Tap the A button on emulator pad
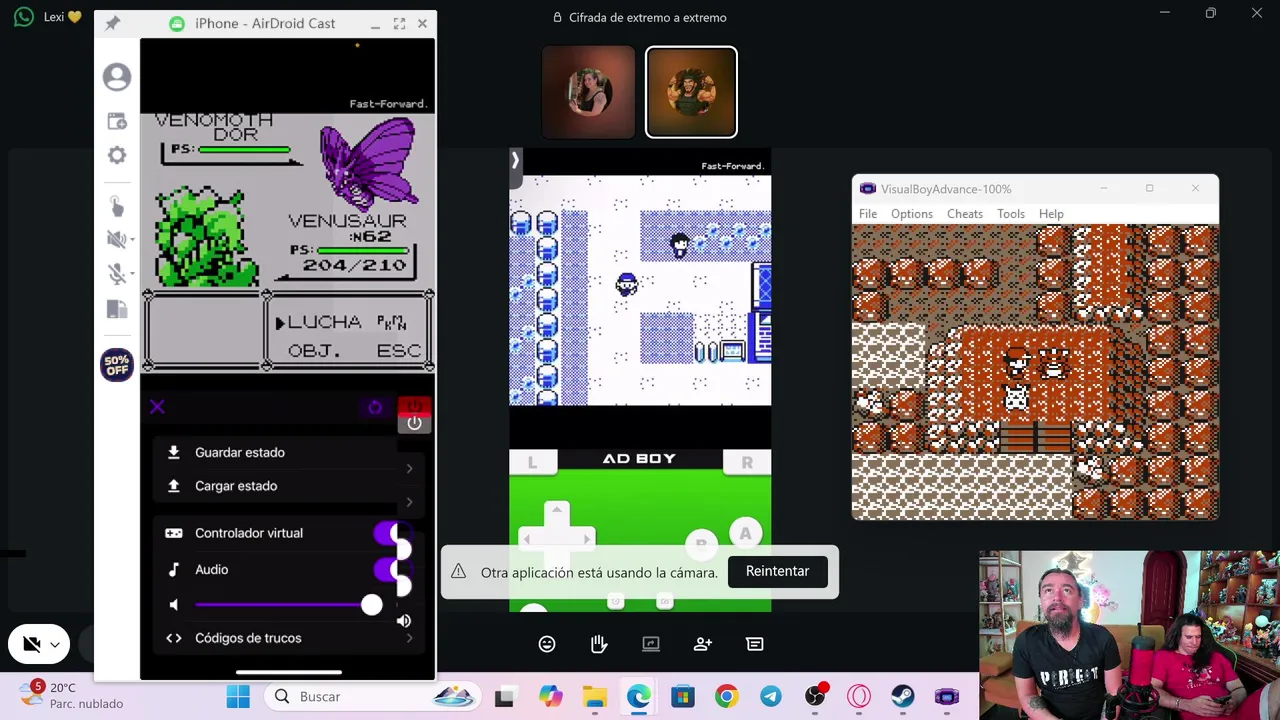 click(x=745, y=534)
